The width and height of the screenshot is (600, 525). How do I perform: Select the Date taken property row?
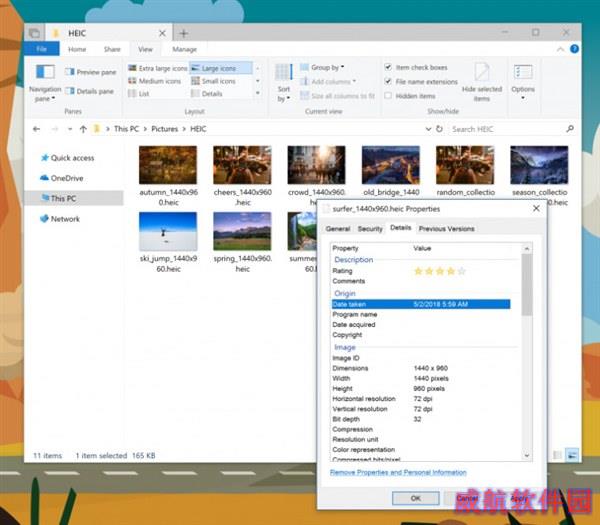click(x=421, y=304)
